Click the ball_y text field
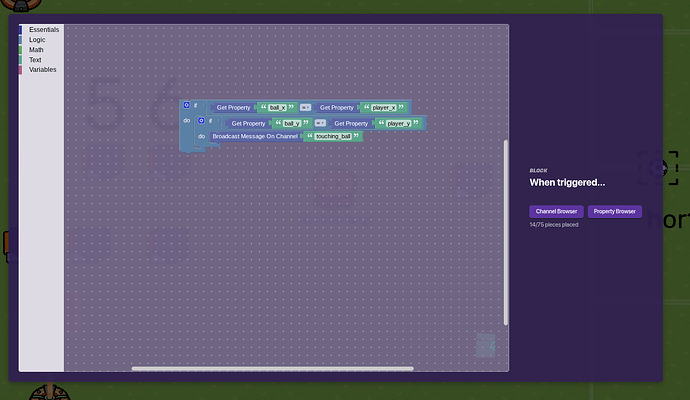The height and width of the screenshot is (400, 690). (292, 123)
